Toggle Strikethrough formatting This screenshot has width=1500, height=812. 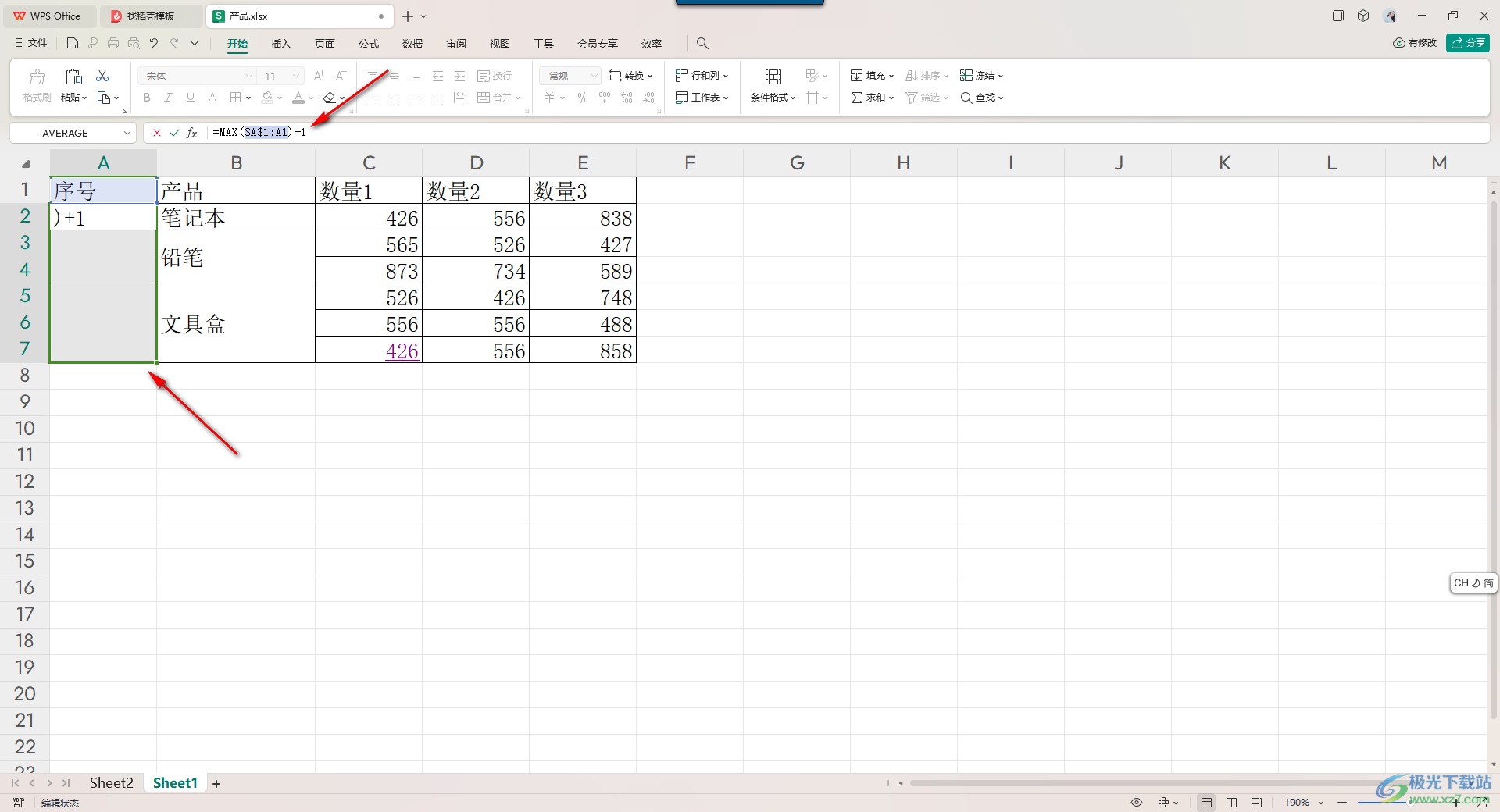[212, 98]
